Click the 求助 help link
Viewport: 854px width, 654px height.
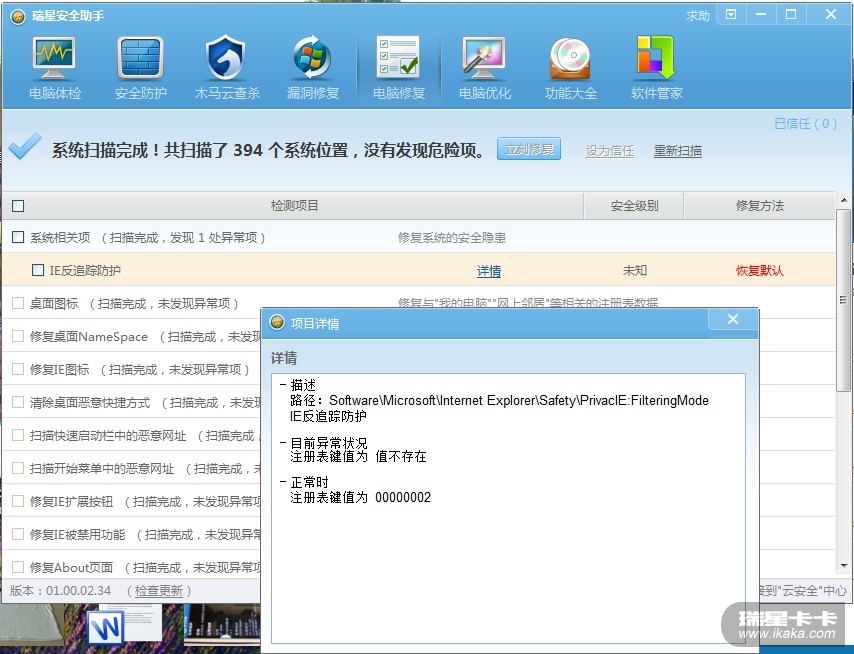click(x=698, y=16)
